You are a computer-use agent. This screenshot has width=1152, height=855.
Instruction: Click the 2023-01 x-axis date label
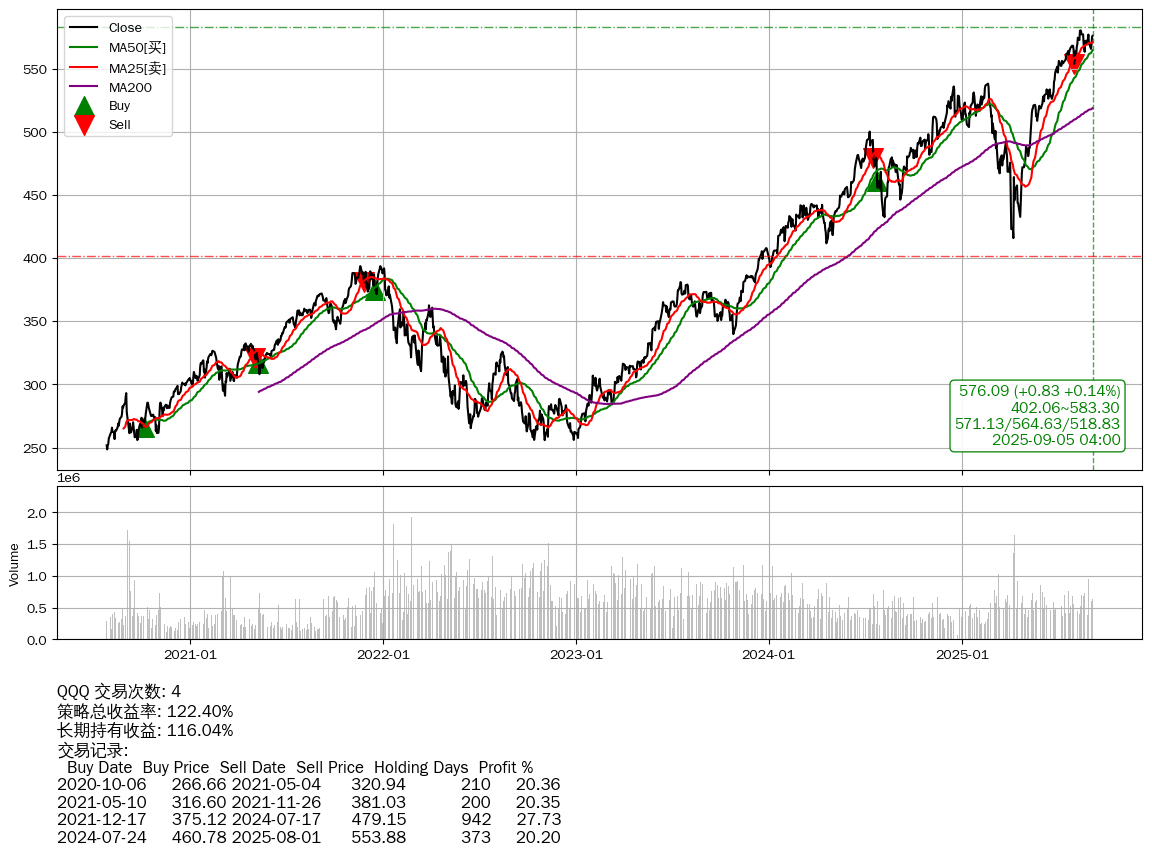coord(576,656)
